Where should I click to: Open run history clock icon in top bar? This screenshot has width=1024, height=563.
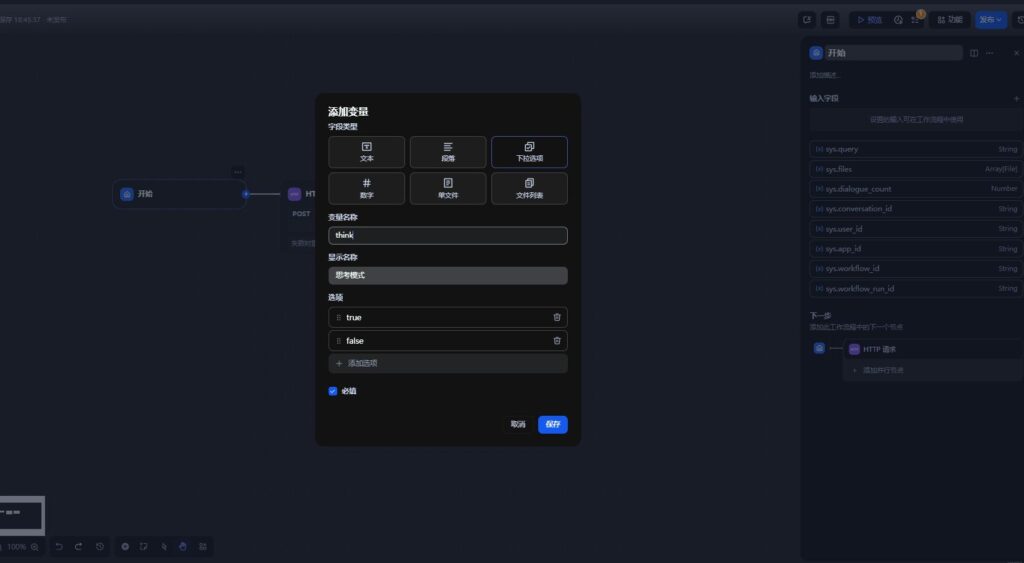(898, 20)
